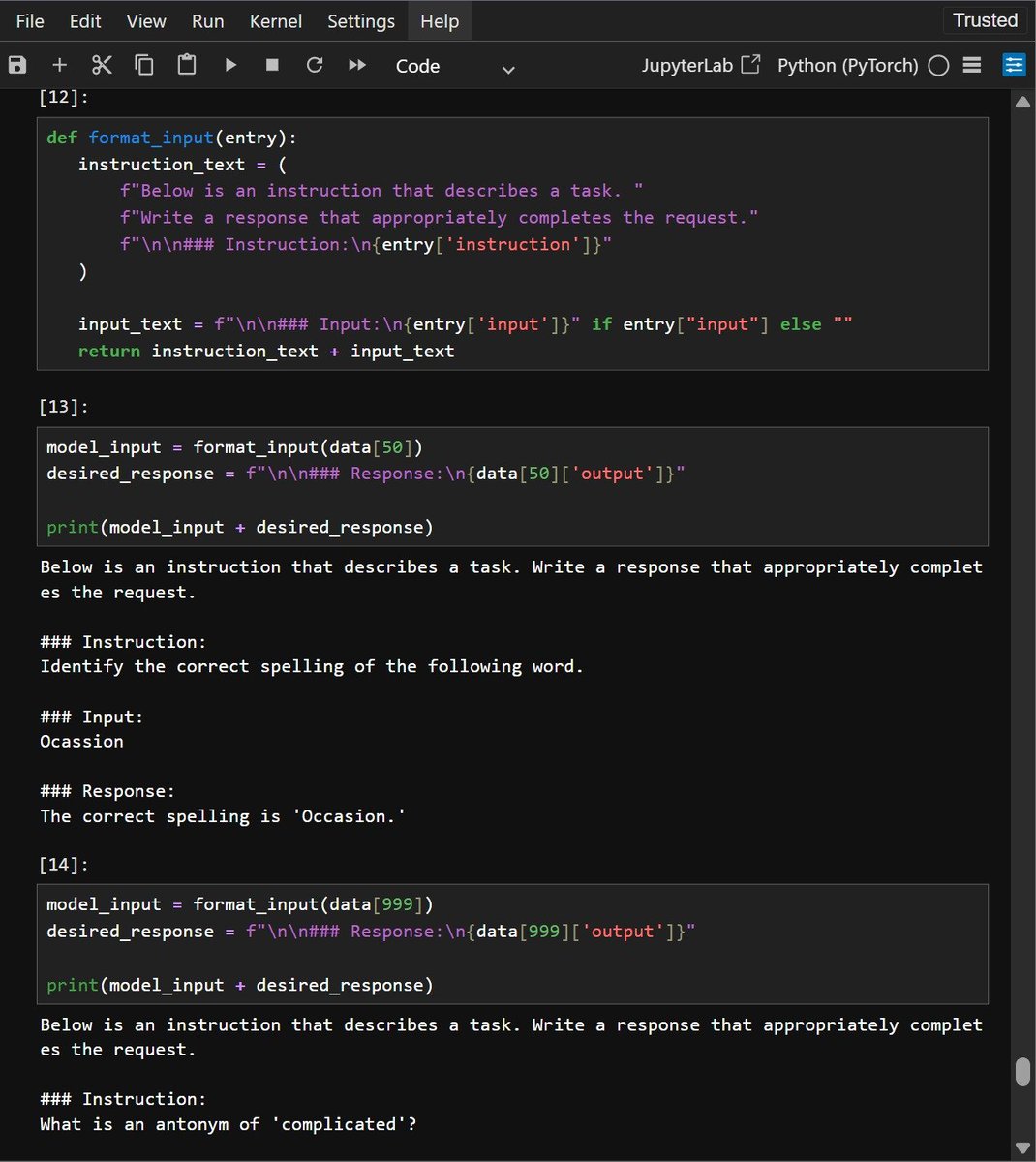1036x1162 pixels.
Task: Open the Run menu
Action: 208,20
